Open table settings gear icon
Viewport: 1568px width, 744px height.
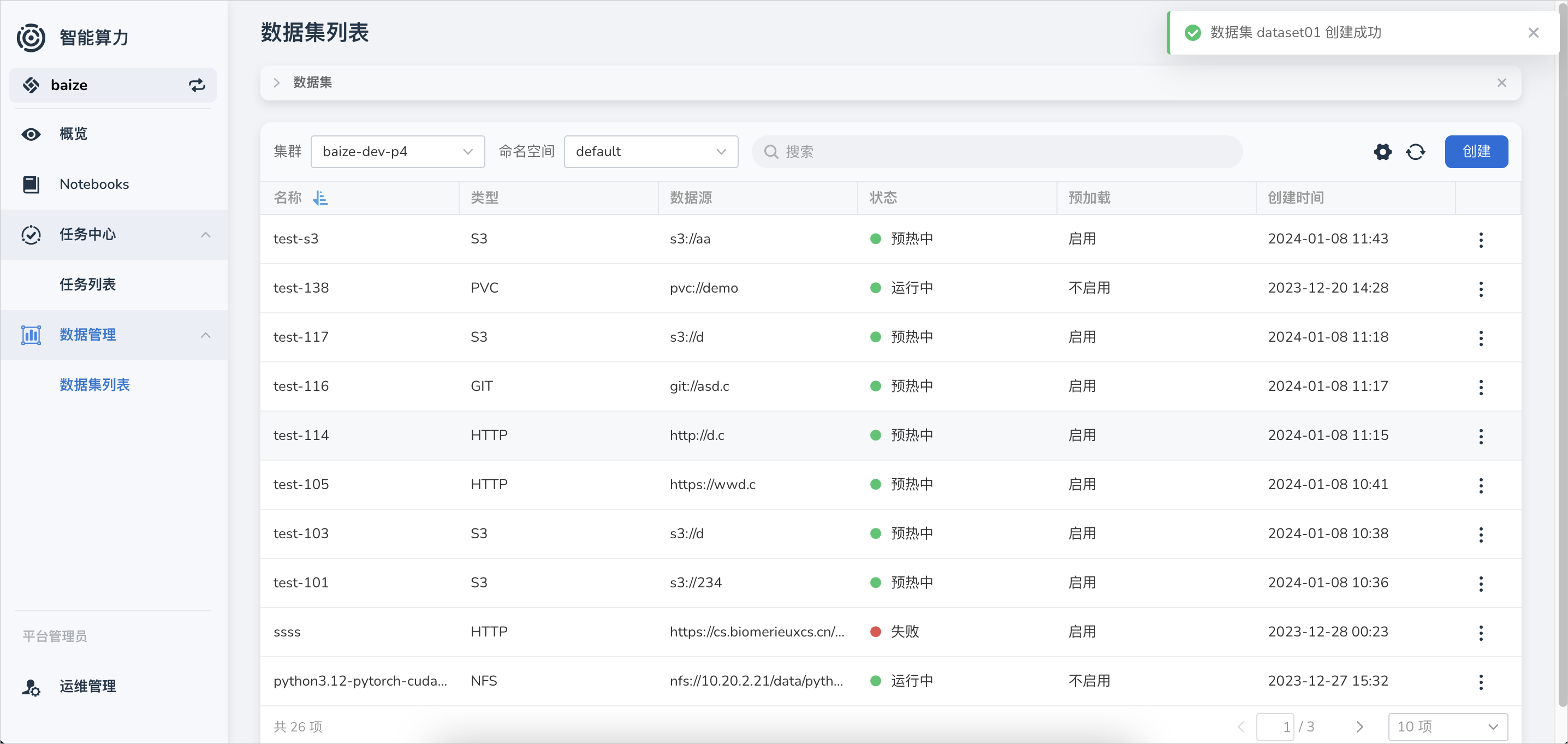coord(1382,152)
